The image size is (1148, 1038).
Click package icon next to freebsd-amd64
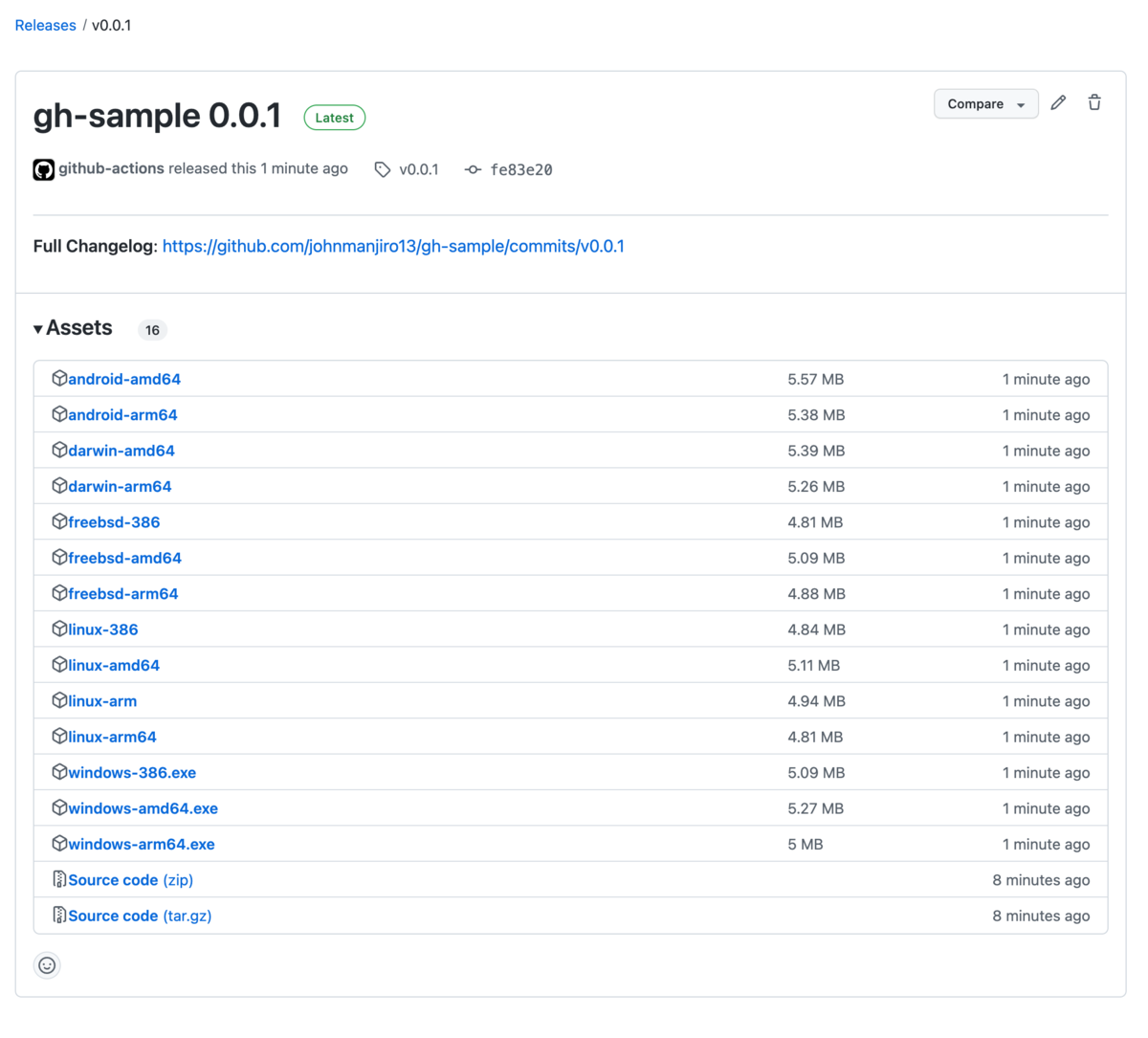[59, 557]
